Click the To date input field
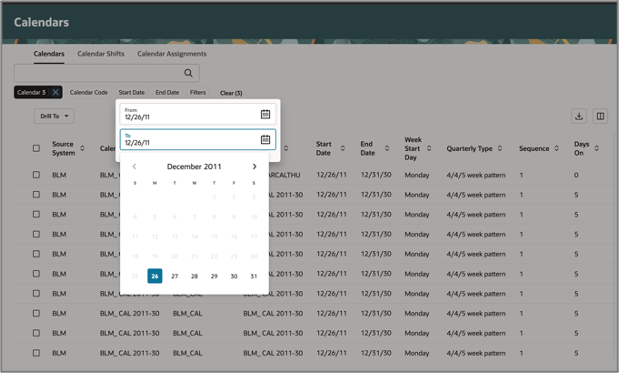This screenshot has height=374, width=620. tap(198, 139)
